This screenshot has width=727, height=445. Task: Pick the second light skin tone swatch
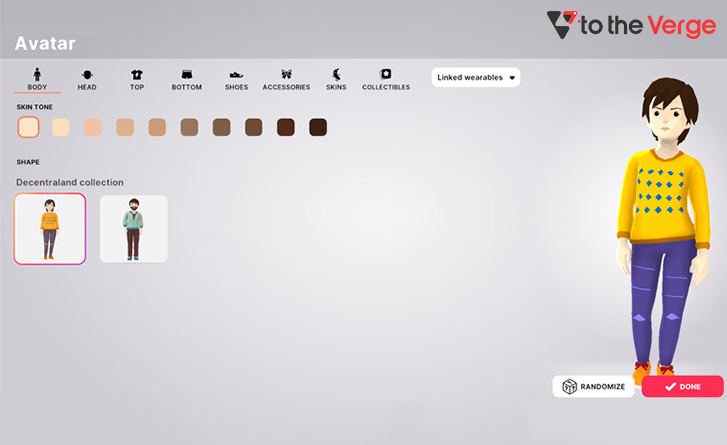(61, 127)
